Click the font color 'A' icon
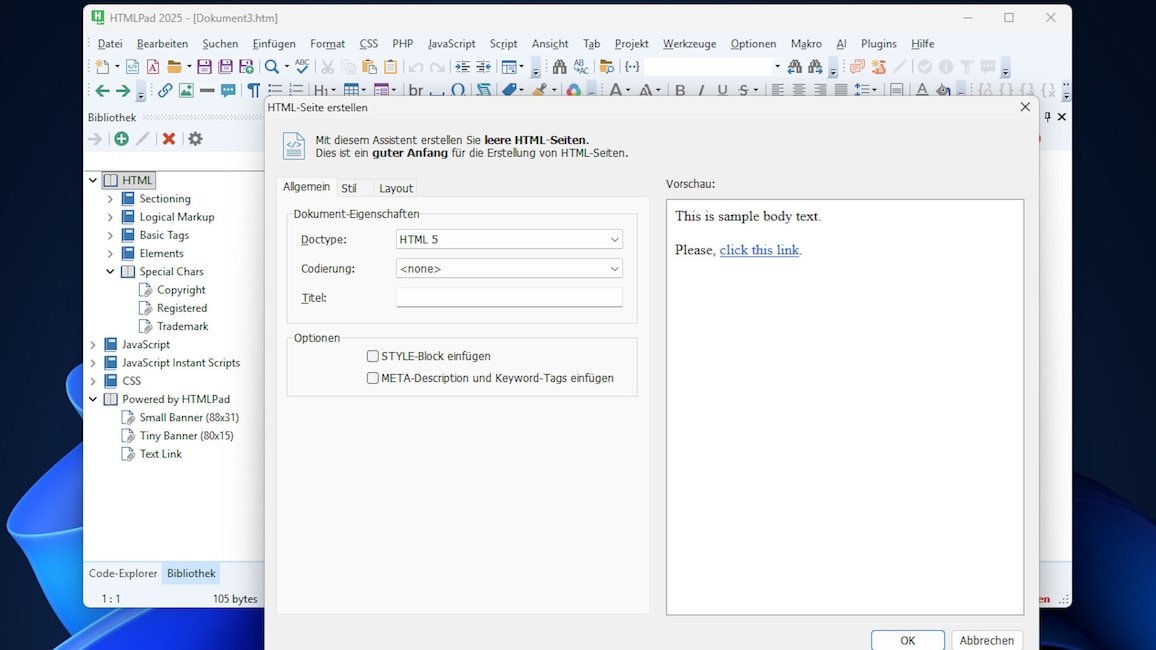This screenshot has height=650, width=1156. click(x=922, y=91)
